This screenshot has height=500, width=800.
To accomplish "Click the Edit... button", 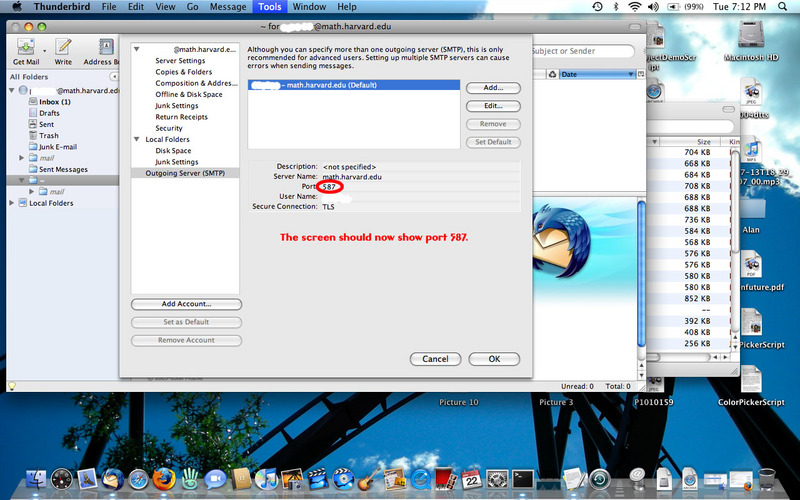I will coord(493,106).
